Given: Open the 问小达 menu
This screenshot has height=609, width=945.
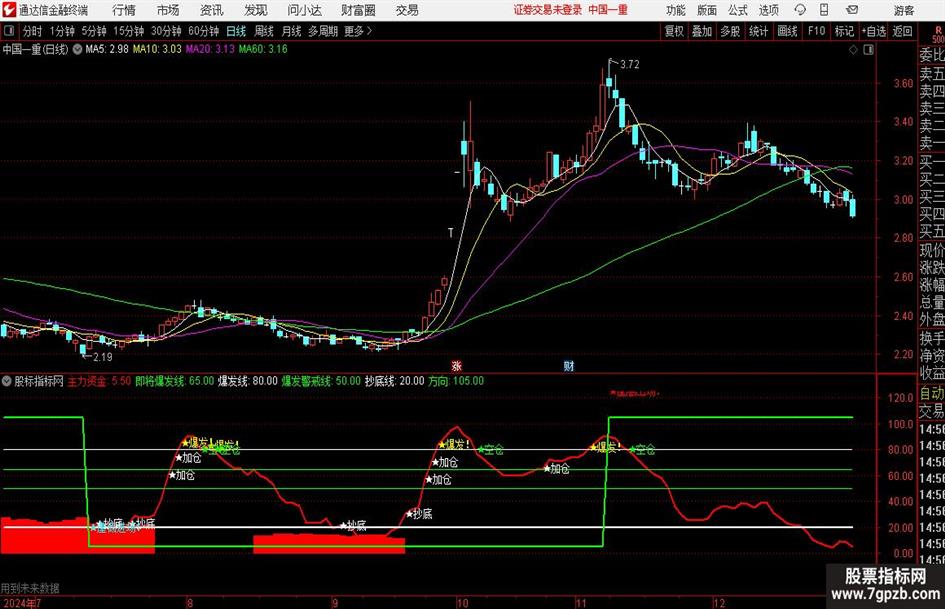Looking at the screenshot, I should pos(304,10).
